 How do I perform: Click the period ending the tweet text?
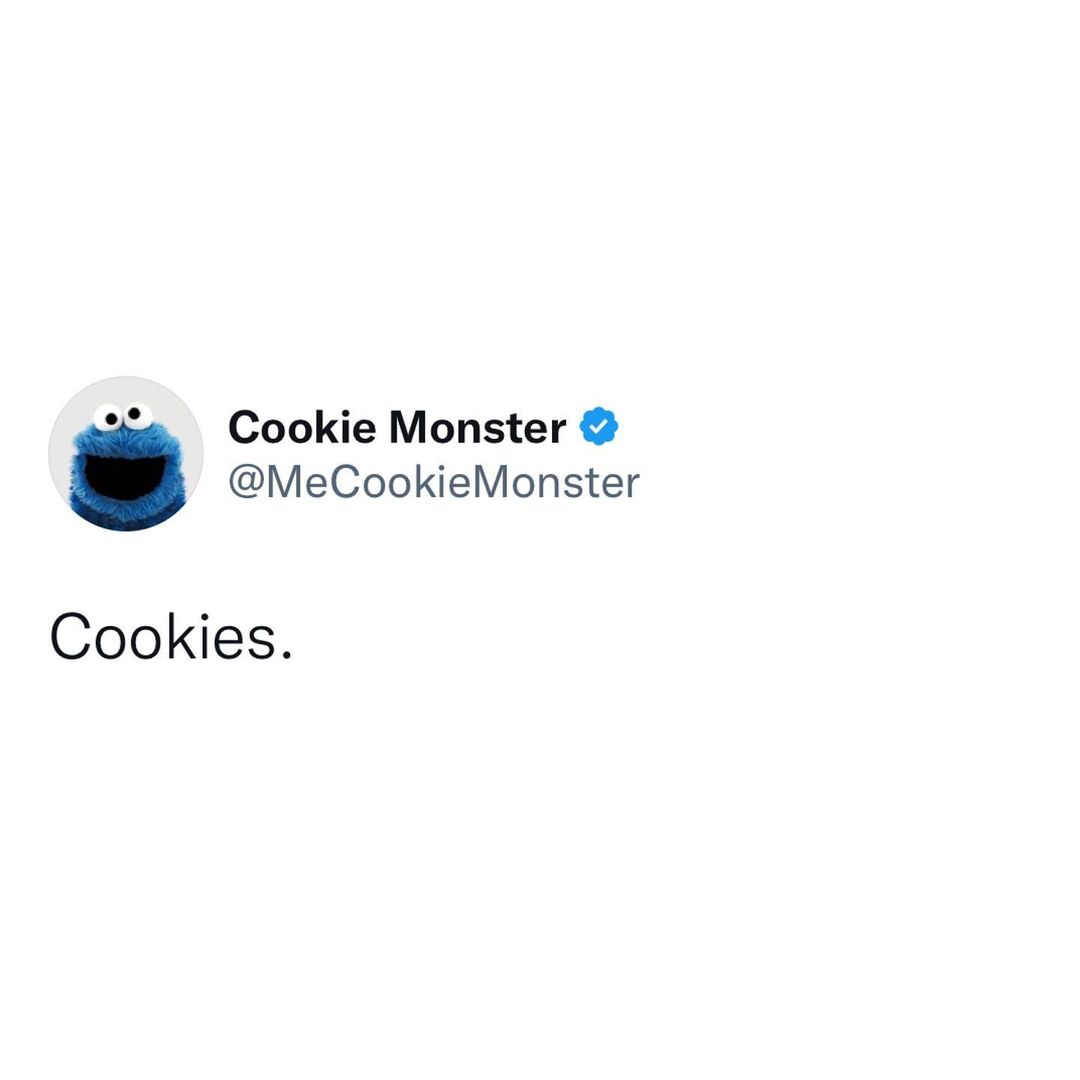point(287,654)
